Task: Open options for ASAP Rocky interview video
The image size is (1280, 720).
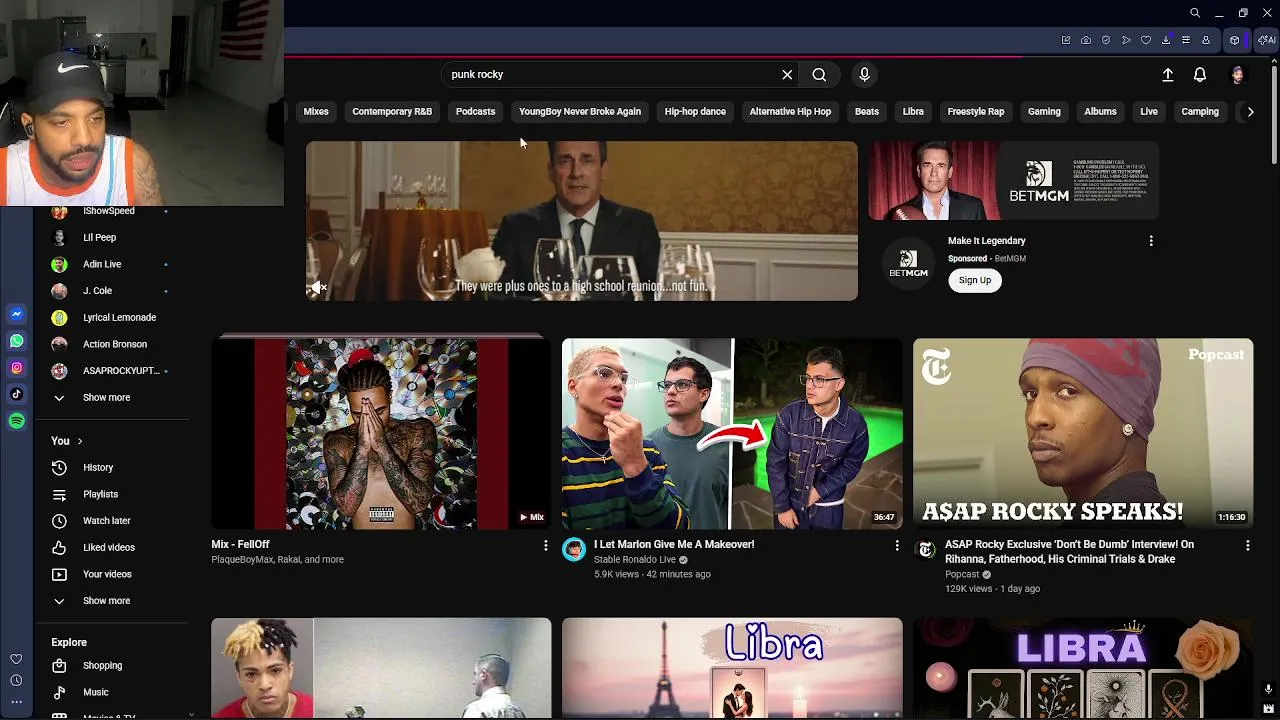Action: point(1247,545)
